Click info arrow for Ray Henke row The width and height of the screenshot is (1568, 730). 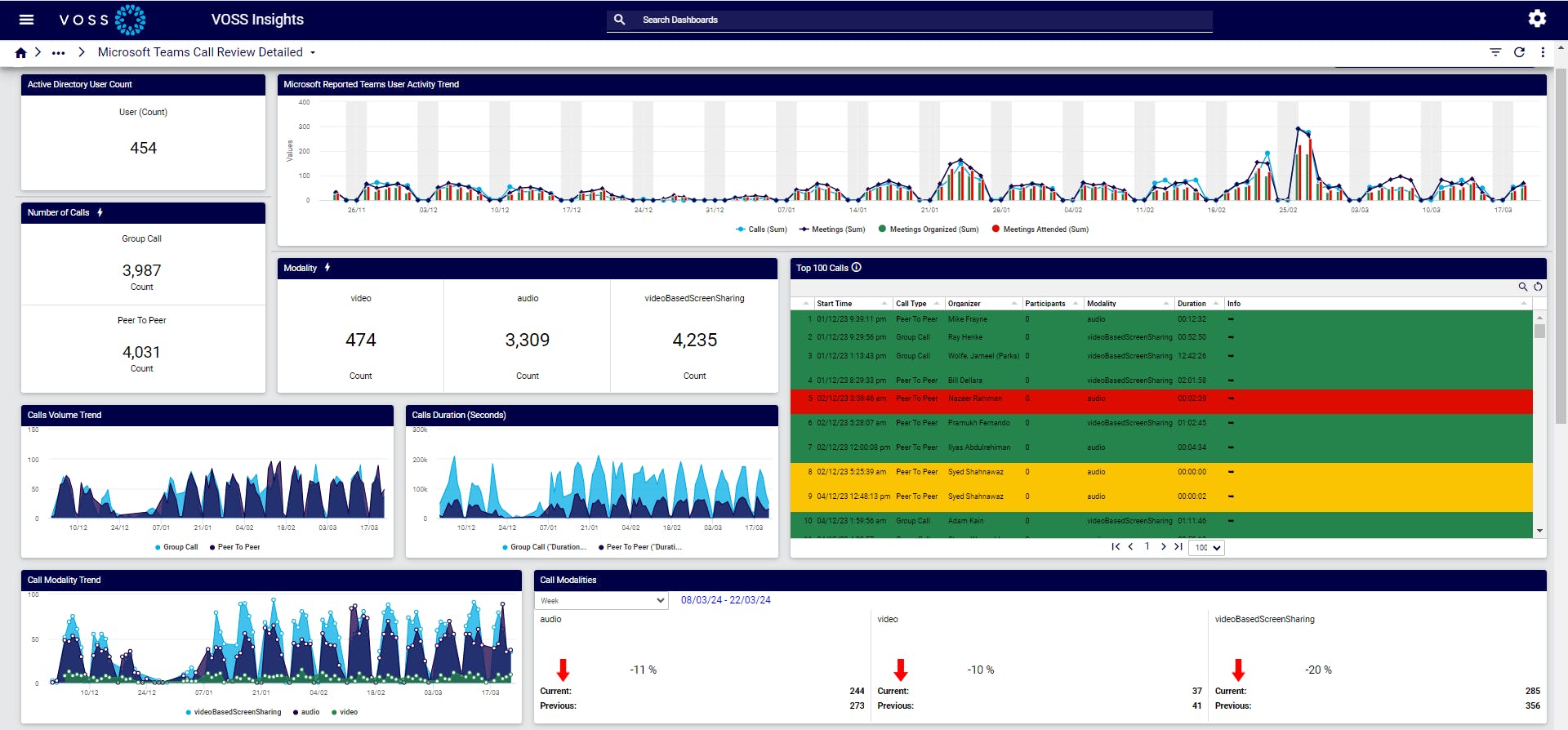1231,337
